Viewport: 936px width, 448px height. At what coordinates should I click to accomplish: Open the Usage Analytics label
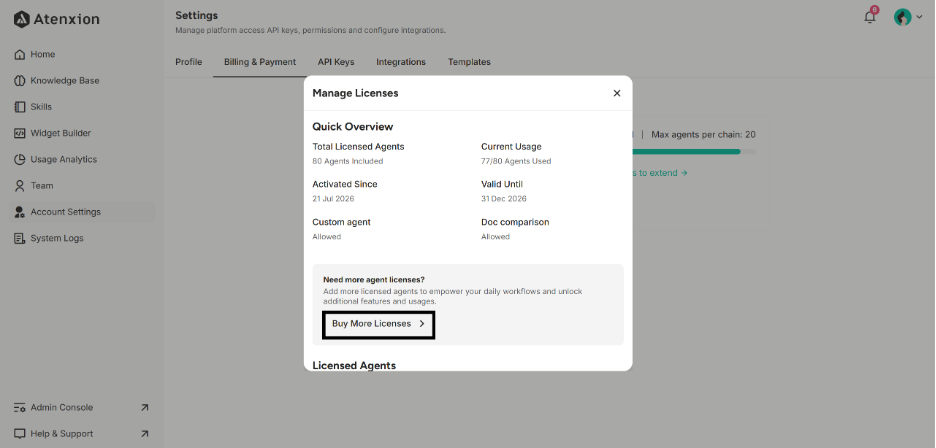[64, 159]
